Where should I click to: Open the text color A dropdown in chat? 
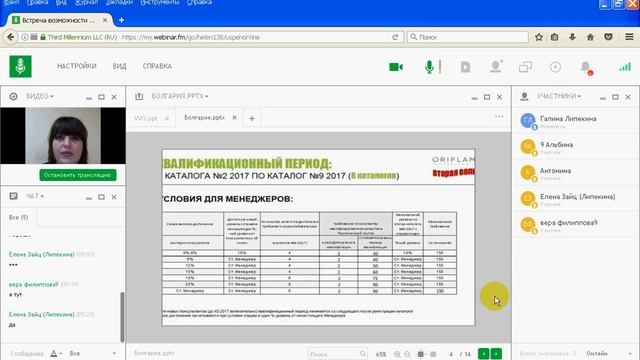[56, 353]
